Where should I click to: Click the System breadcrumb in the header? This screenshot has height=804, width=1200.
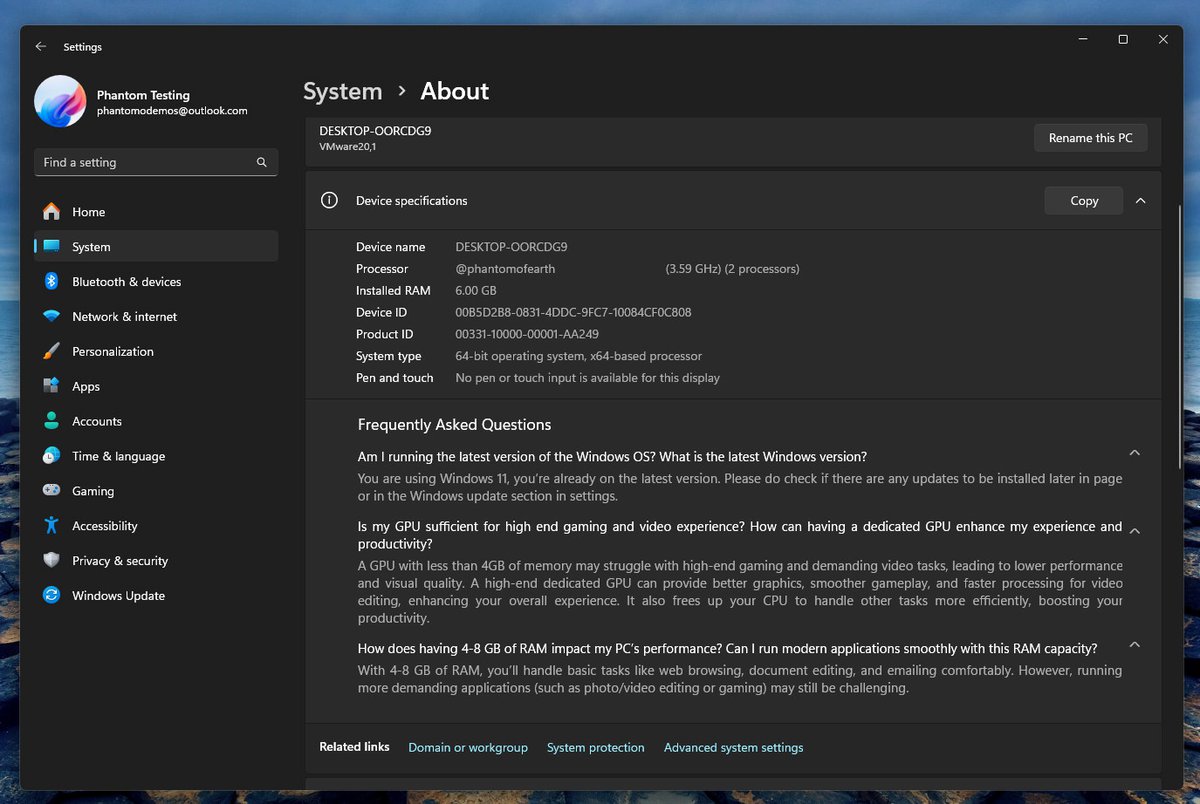click(x=342, y=91)
